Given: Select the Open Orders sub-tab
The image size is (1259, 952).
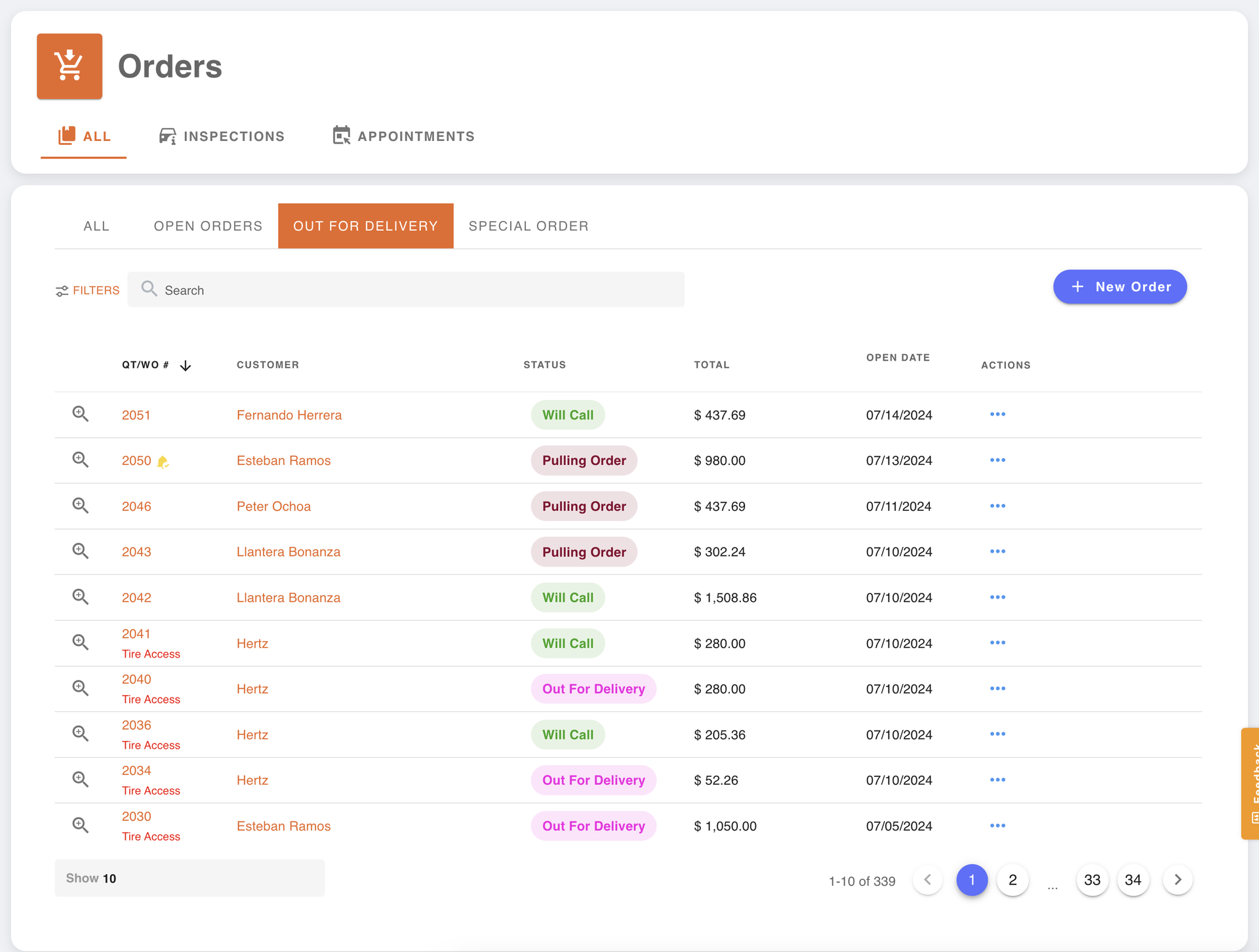Looking at the screenshot, I should pos(208,226).
